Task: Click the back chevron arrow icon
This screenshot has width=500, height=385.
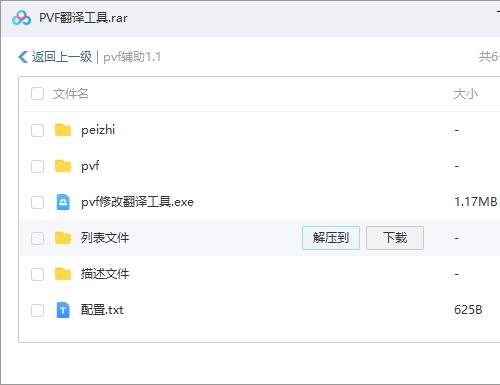Action: pos(23,57)
